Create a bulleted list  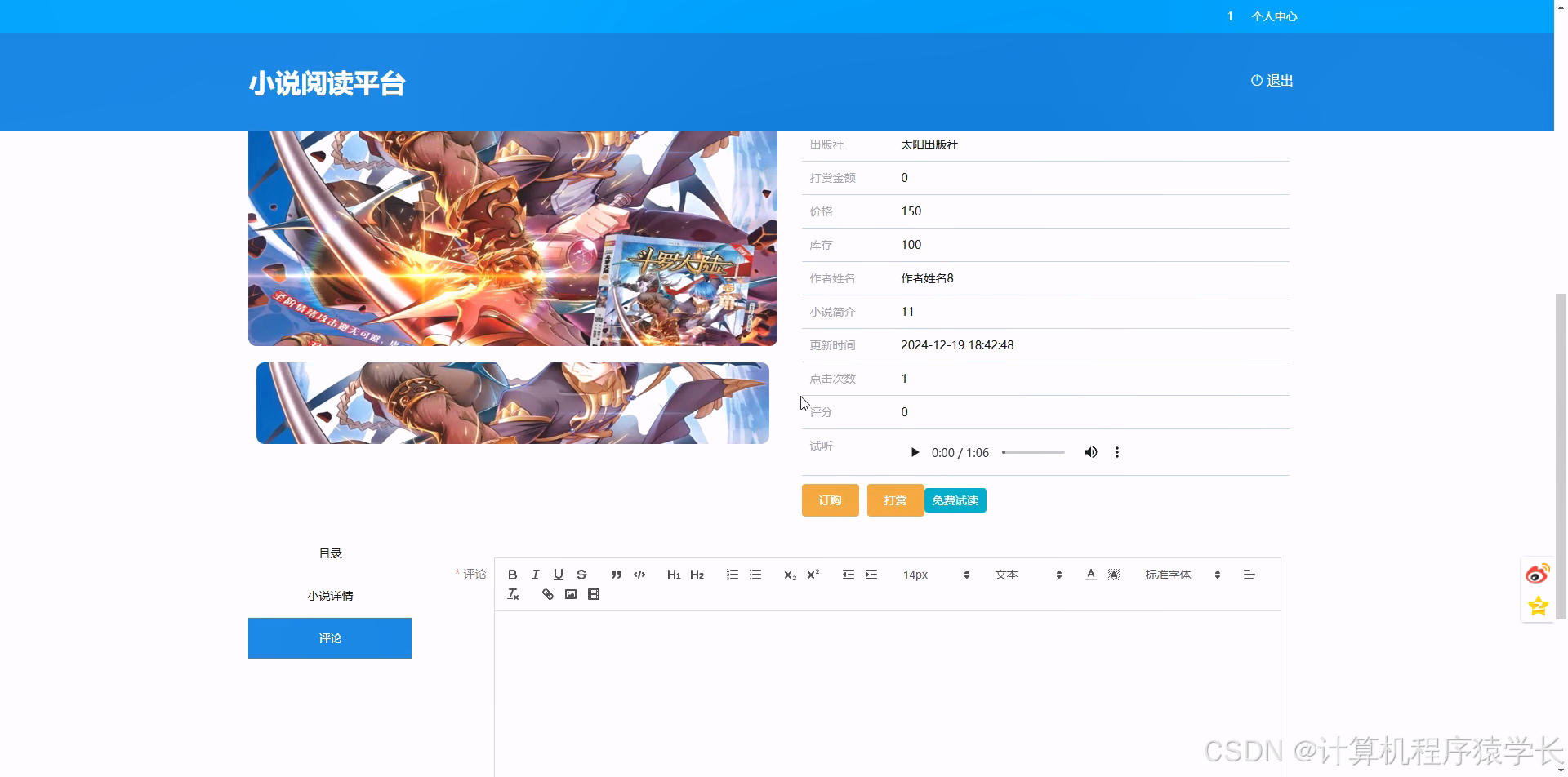[x=755, y=575]
